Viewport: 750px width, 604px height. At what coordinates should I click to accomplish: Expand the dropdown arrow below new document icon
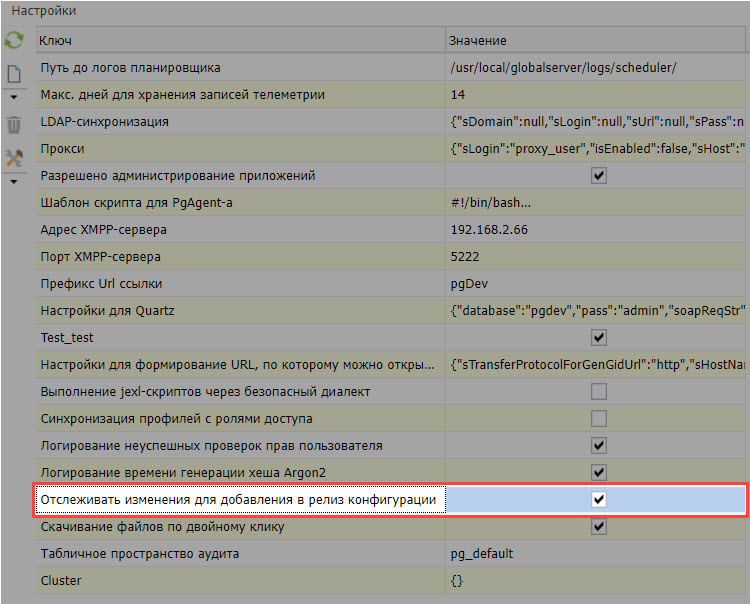pos(14,98)
